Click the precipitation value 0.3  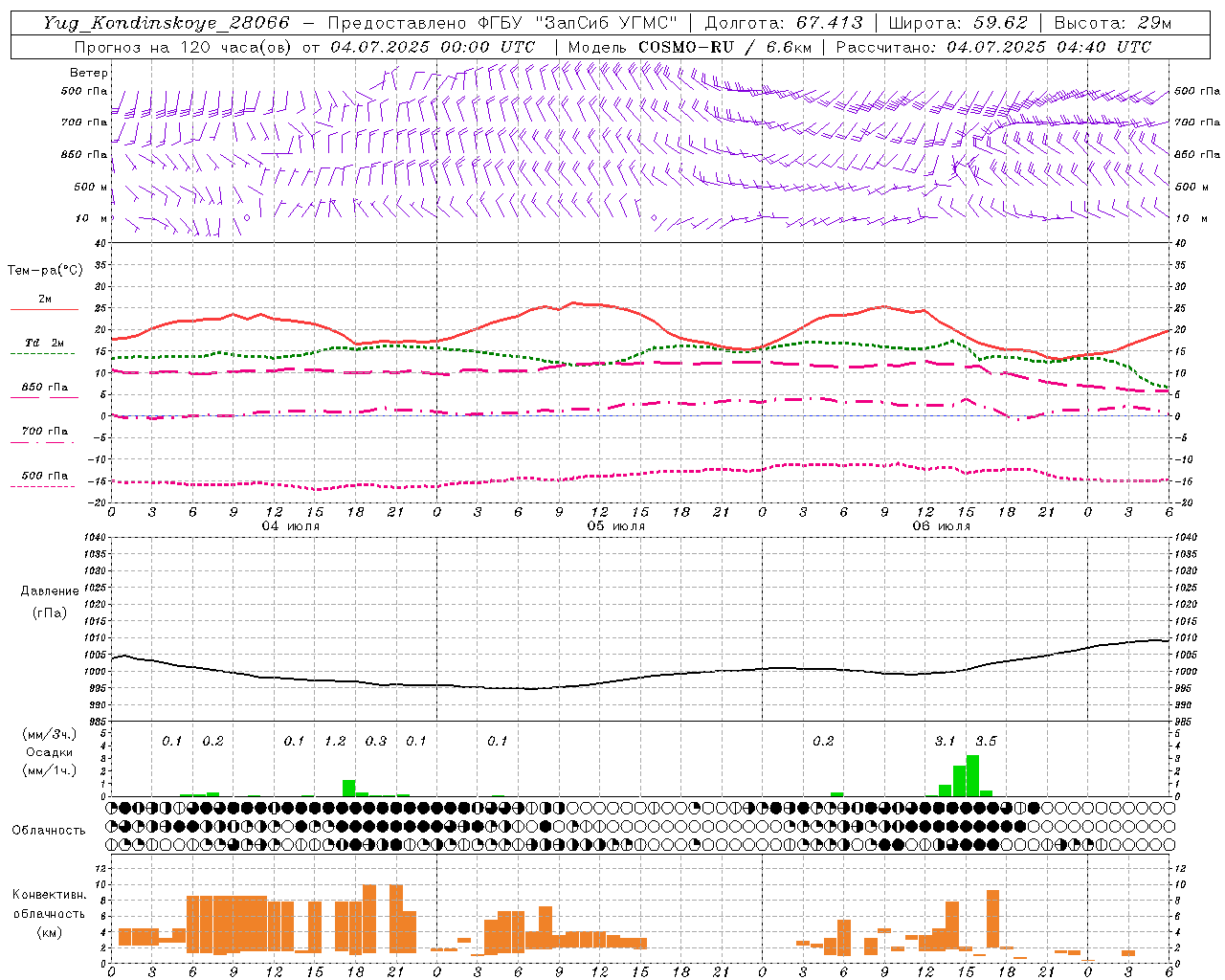tap(376, 742)
